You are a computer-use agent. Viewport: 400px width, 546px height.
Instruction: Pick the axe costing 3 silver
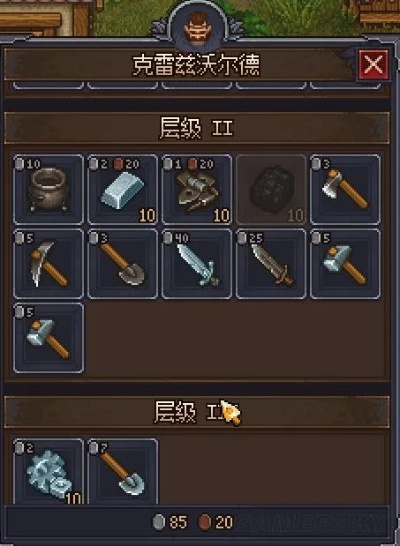coord(345,190)
